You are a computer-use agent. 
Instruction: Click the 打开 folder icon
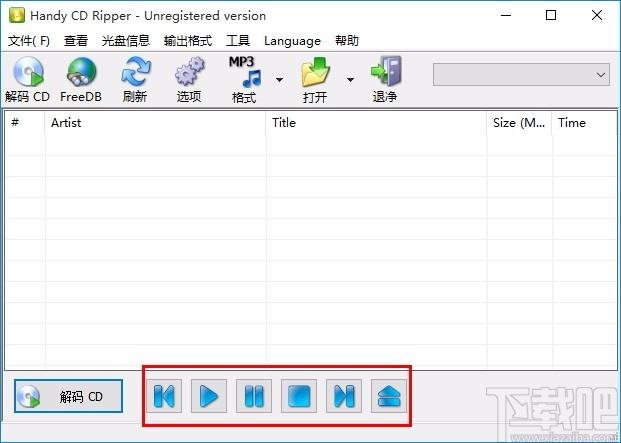(315, 80)
